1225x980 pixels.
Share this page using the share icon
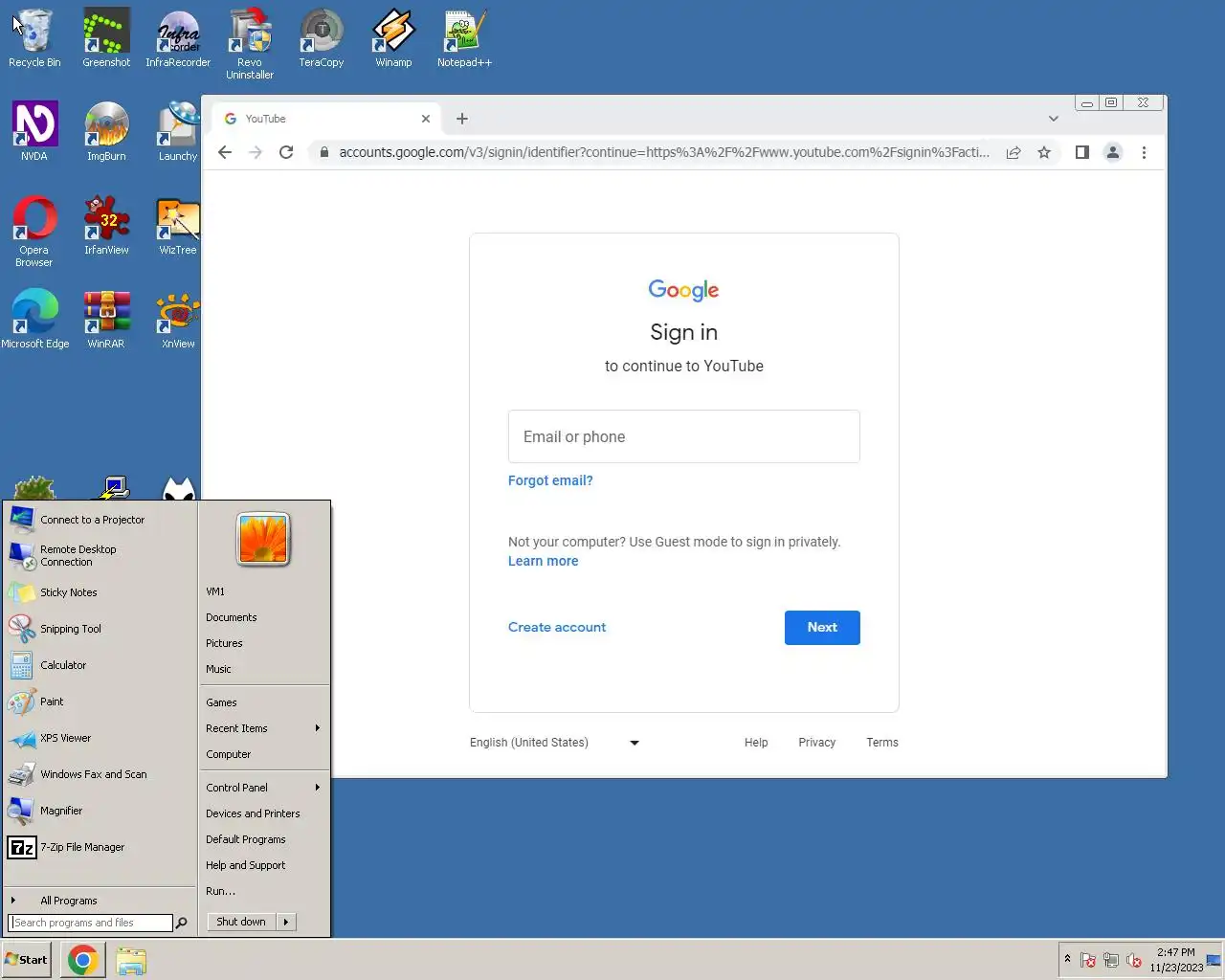[1013, 152]
